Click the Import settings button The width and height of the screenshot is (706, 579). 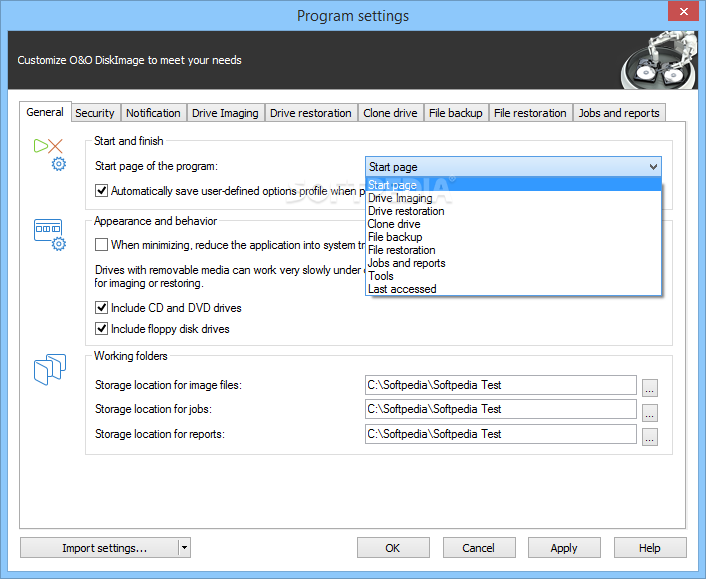click(x=100, y=548)
